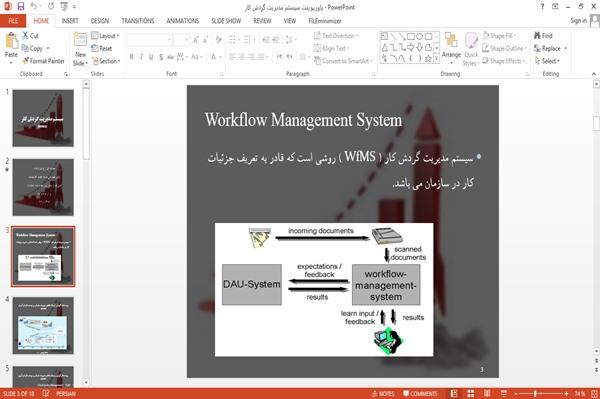The height and width of the screenshot is (399, 600).
Task: Click zoom in plus button
Action: [566, 393]
